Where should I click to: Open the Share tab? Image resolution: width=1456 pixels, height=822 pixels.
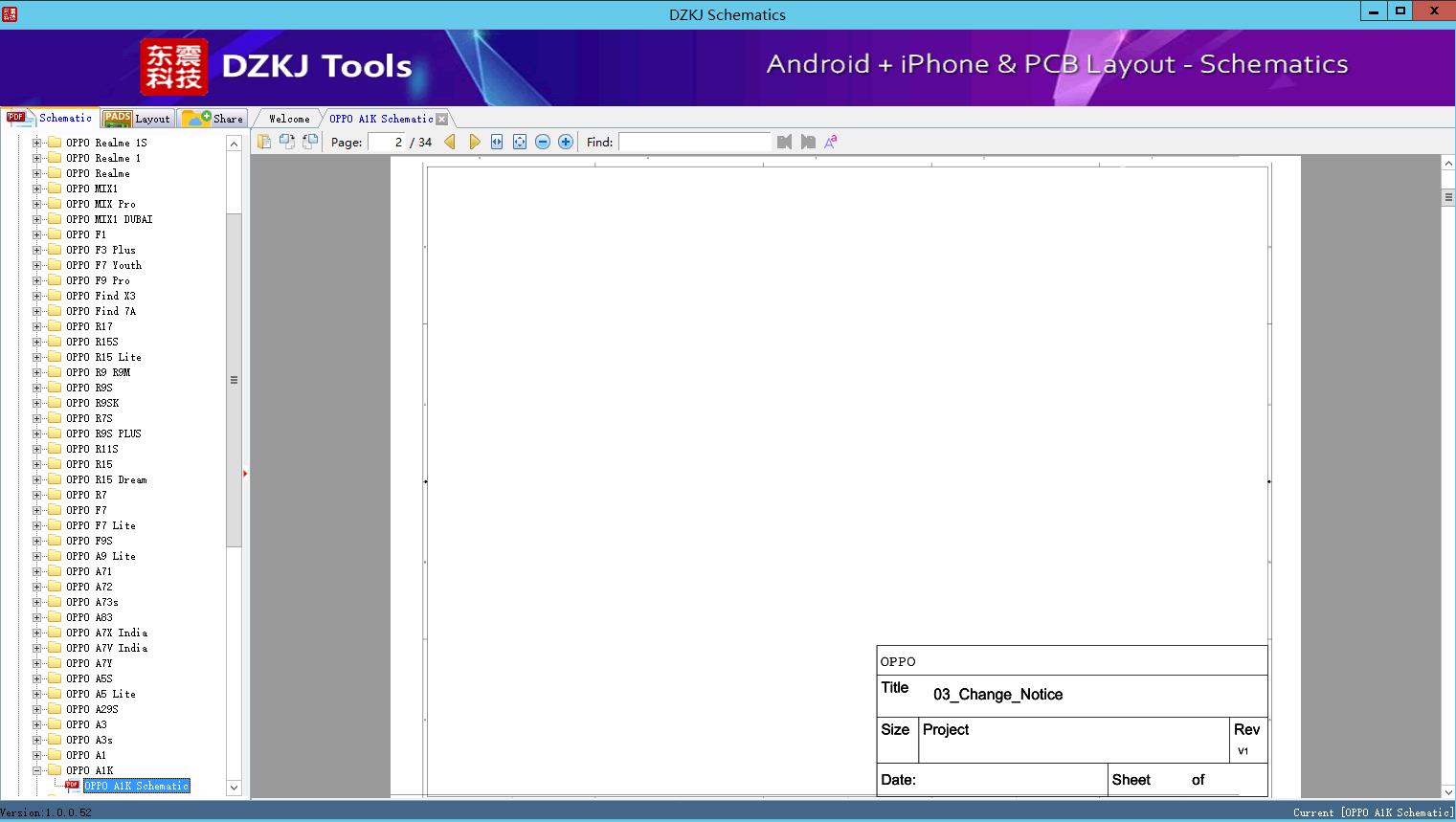tap(213, 119)
